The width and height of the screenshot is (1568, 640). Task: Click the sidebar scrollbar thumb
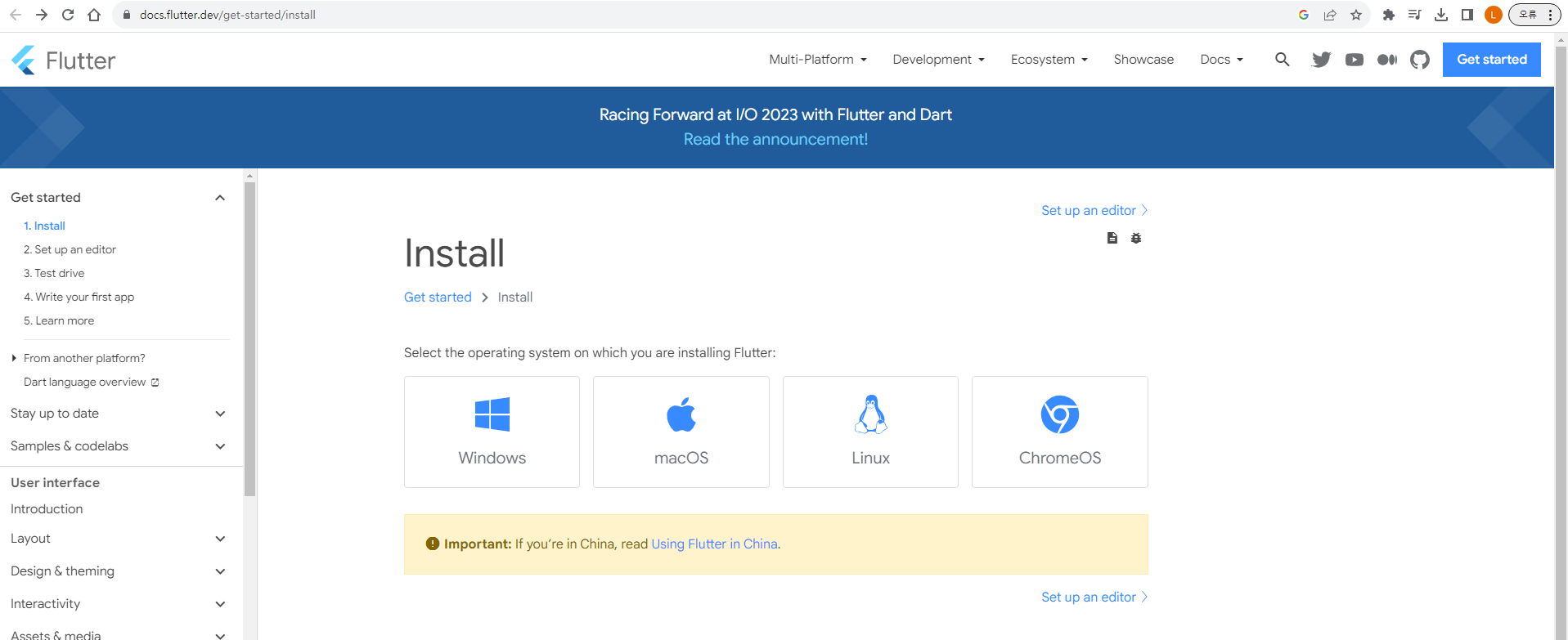pyautogui.click(x=250, y=338)
